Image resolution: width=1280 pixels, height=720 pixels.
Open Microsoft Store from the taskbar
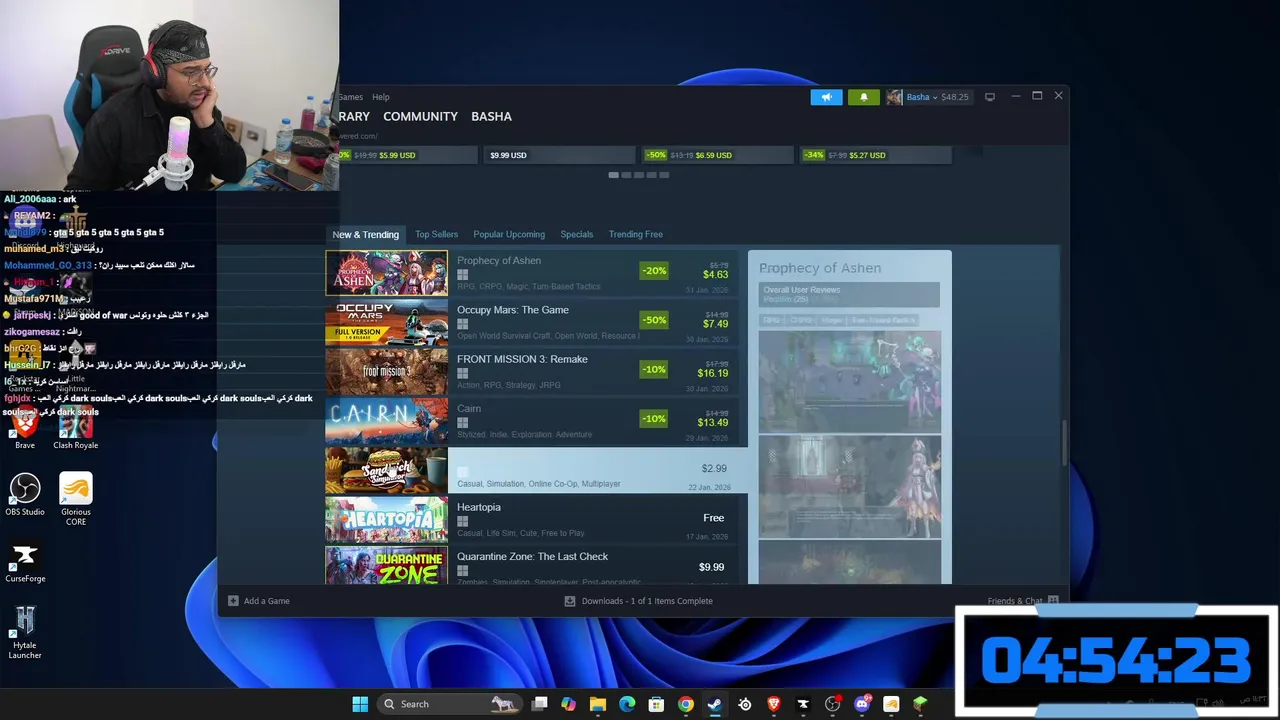656,704
